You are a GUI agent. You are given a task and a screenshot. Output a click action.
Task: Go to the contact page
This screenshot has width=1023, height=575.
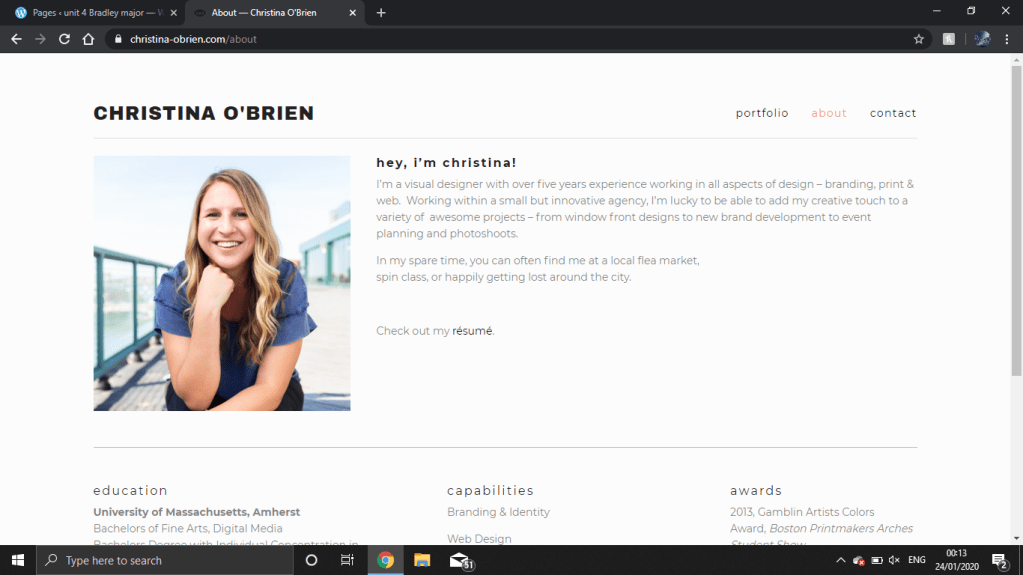893,113
